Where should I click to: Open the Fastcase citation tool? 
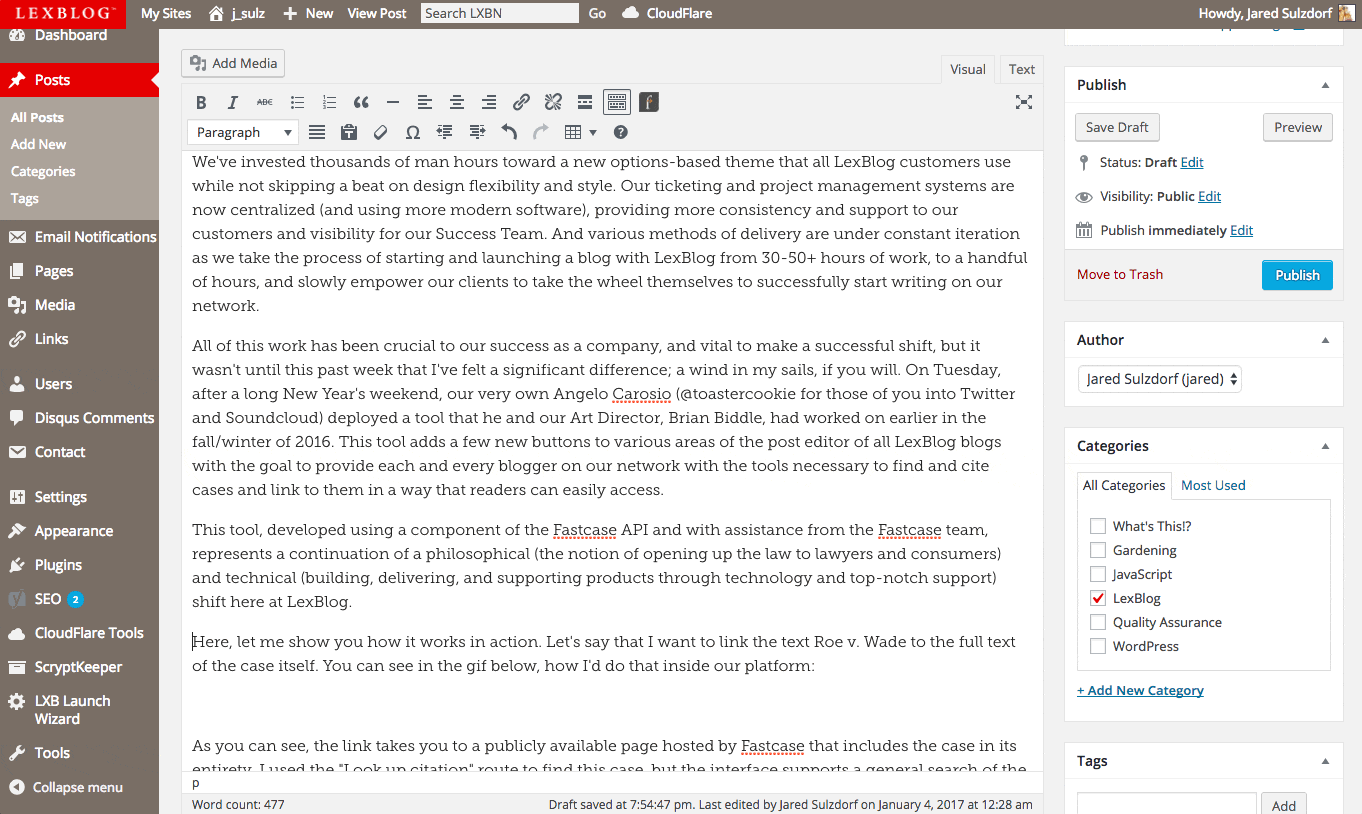(x=649, y=102)
